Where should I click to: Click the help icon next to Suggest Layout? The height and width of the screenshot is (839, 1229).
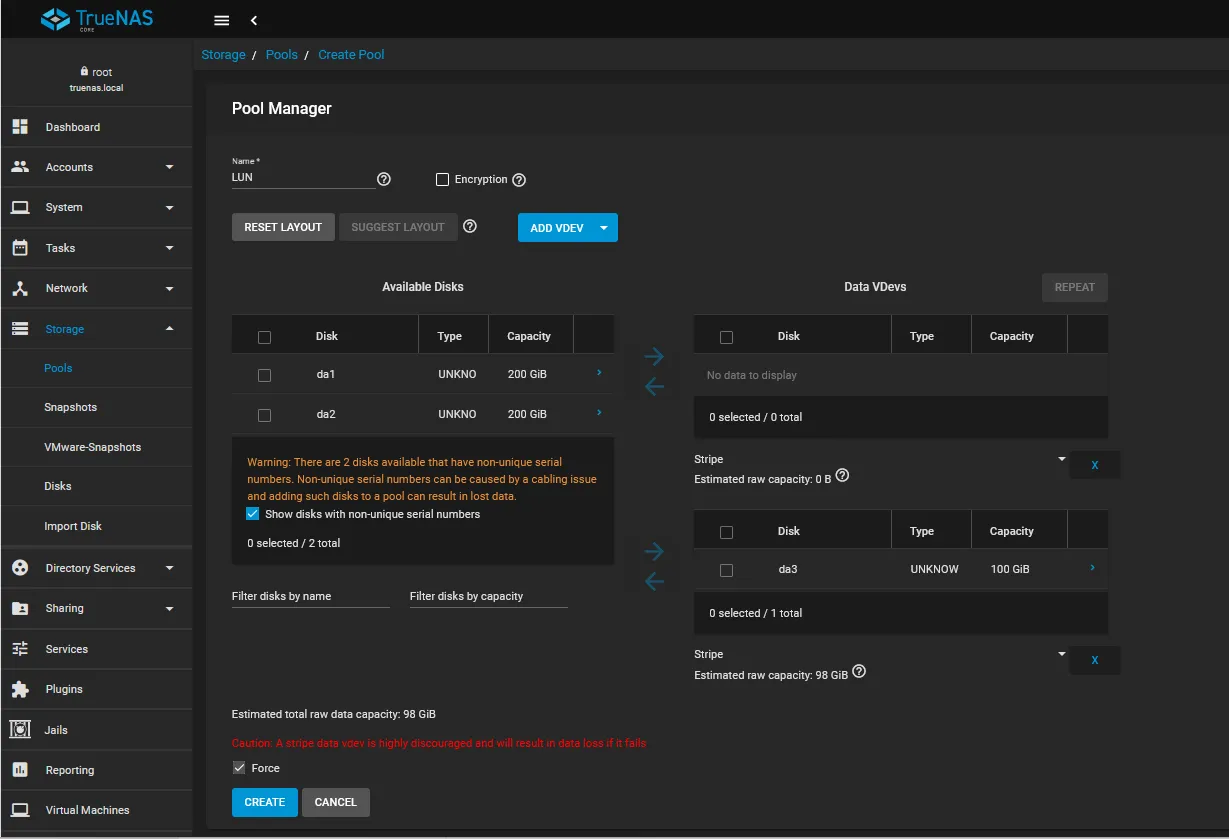pos(470,226)
